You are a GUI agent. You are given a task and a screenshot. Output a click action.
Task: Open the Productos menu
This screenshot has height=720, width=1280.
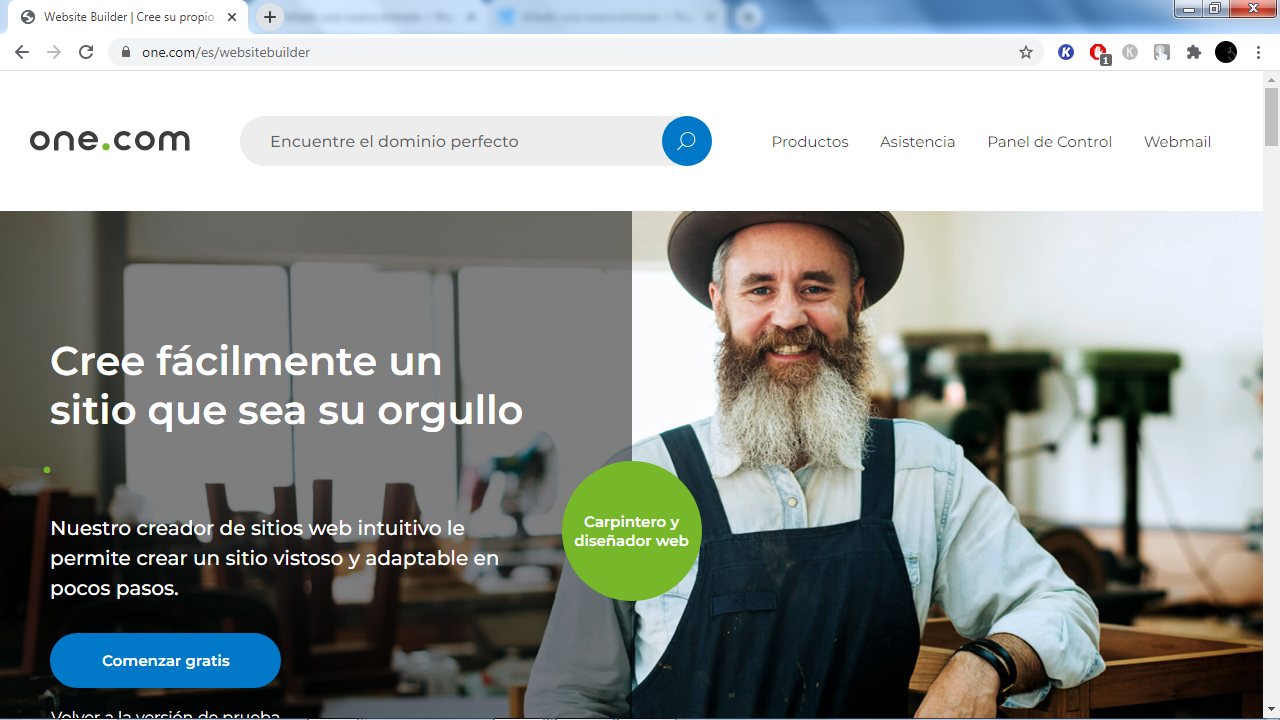tap(809, 142)
